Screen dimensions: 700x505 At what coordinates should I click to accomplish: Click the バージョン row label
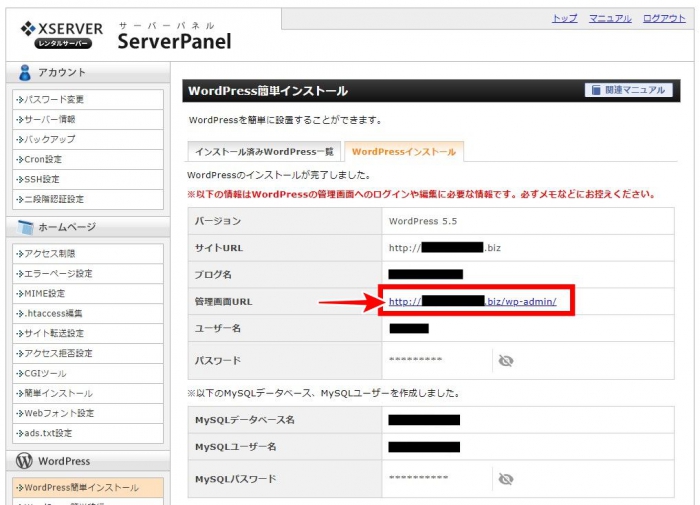coord(218,221)
